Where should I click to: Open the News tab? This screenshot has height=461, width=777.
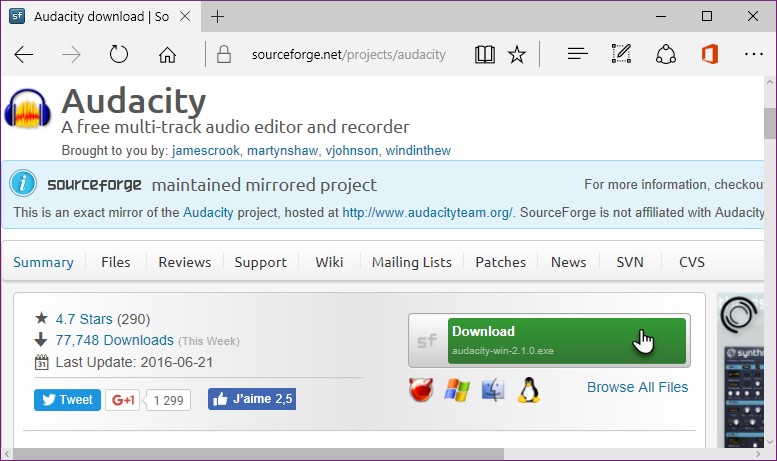pyautogui.click(x=568, y=262)
